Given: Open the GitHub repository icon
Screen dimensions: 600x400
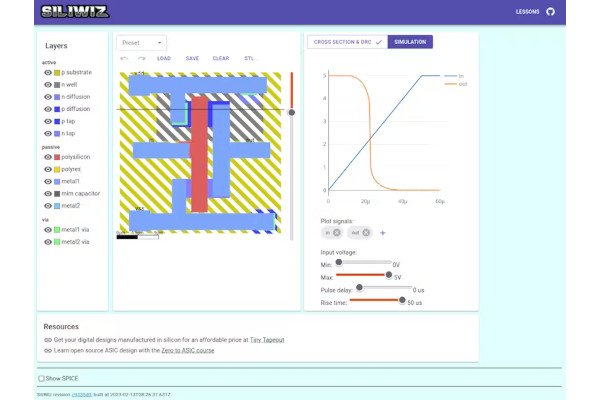Looking at the screenshot, I should 550,12.
